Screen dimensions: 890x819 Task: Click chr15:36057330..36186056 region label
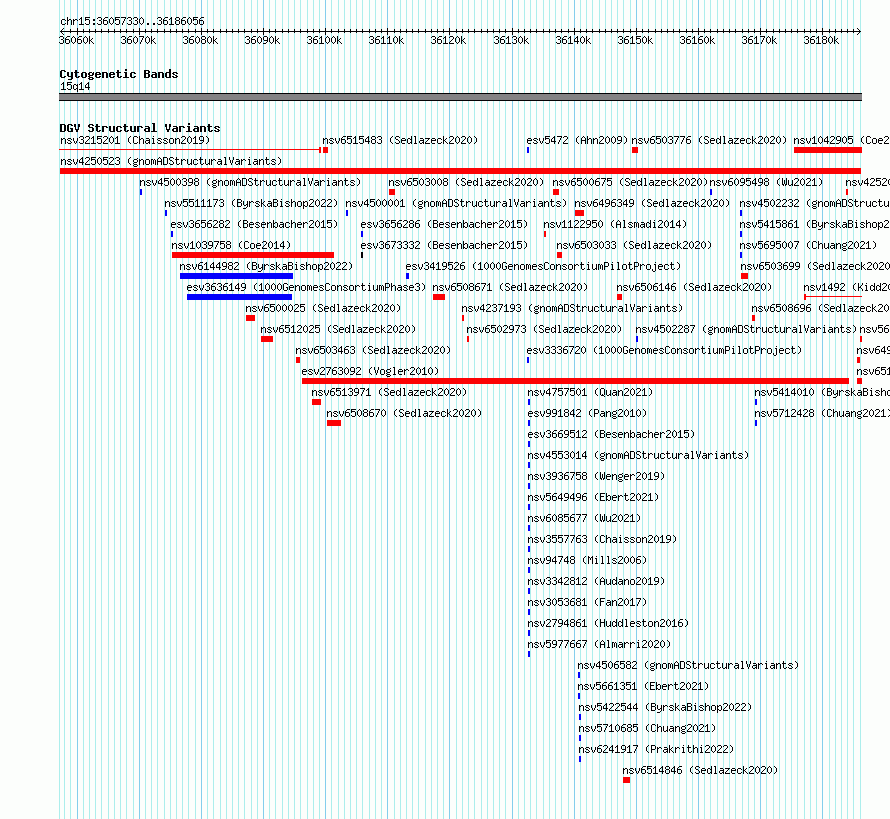tap(132, 21)
